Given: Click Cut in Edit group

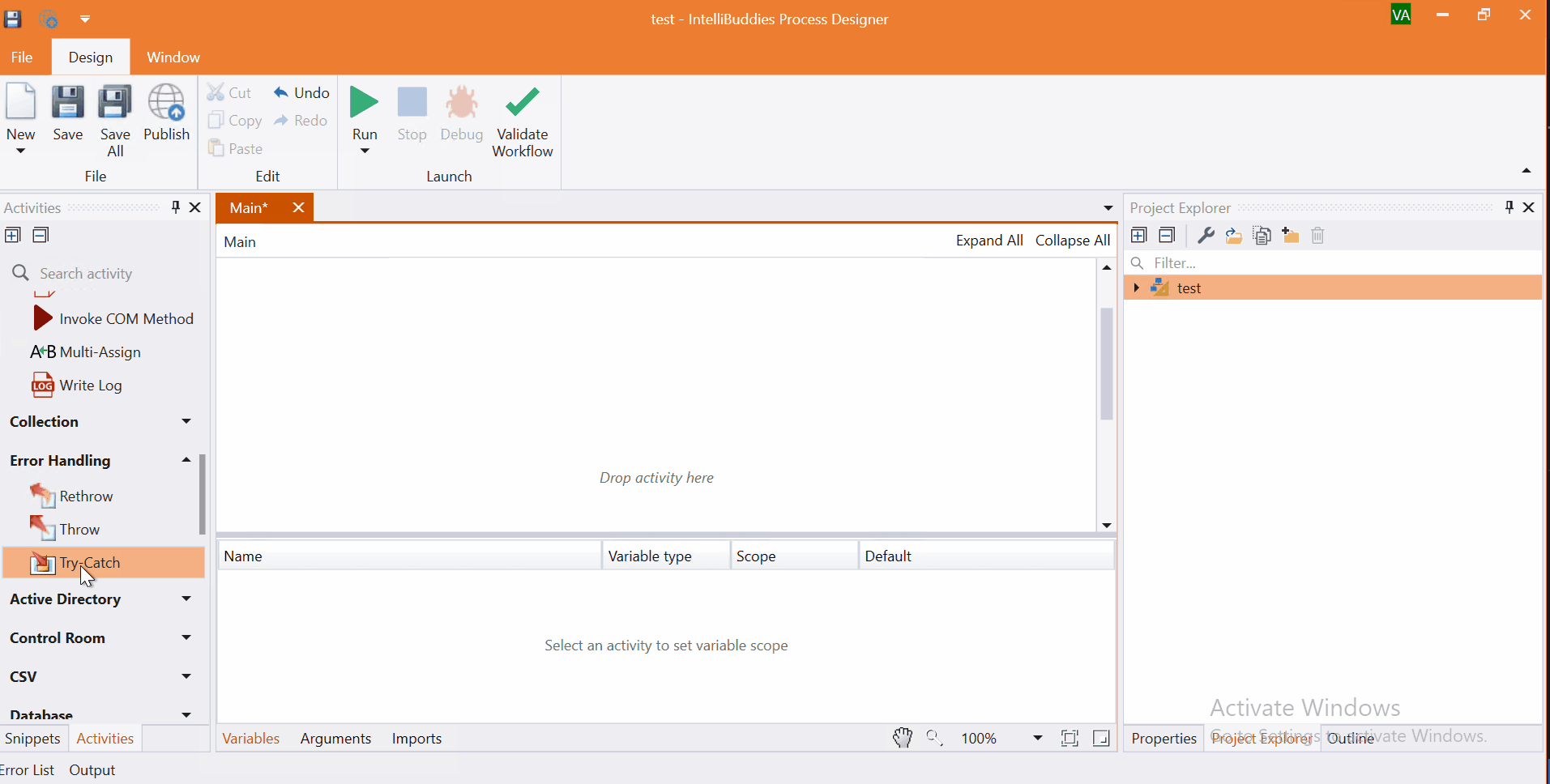Looking at the screenshot, I should (229, 92).
